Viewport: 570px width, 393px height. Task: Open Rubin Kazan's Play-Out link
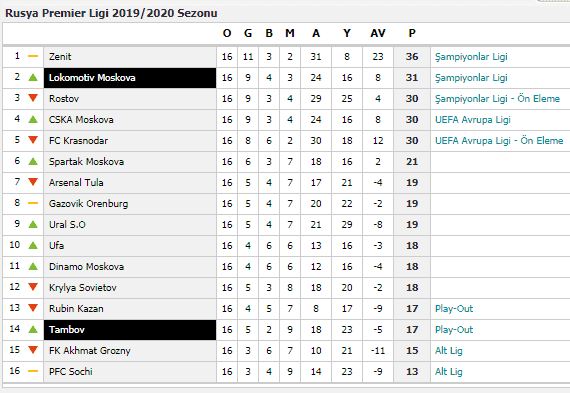[454, 309]
